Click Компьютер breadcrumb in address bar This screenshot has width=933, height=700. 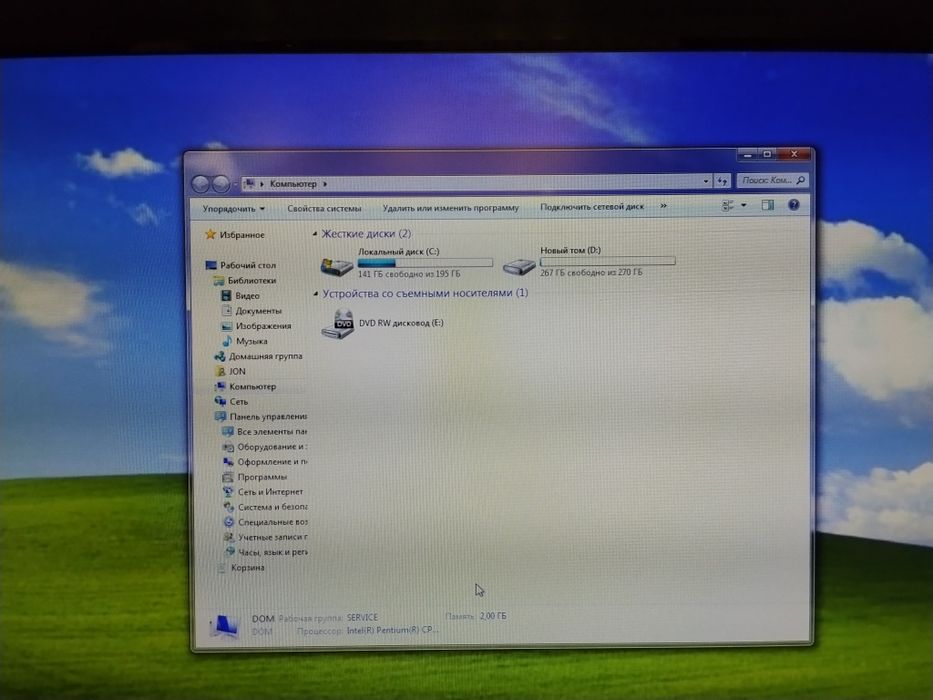click(293, 184)
